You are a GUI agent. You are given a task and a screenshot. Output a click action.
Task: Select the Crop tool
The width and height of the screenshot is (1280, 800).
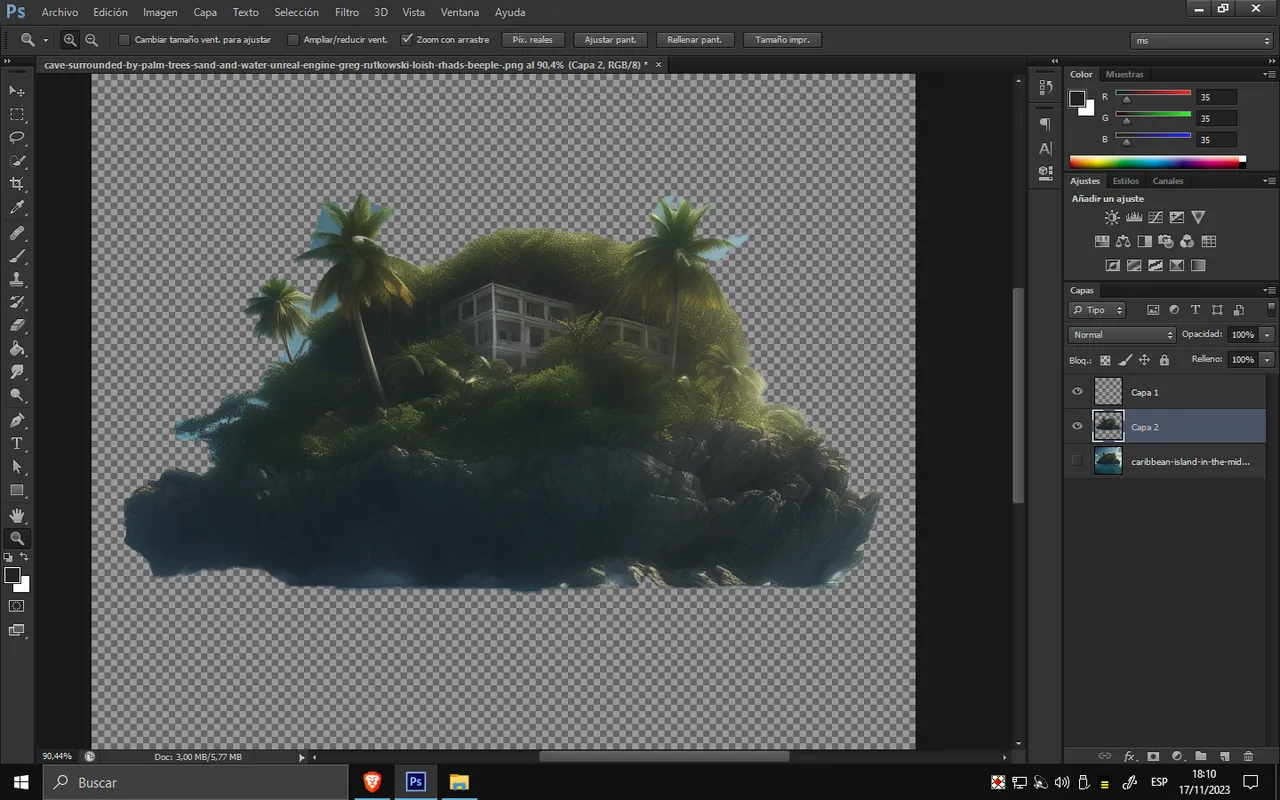click(17, 185)
